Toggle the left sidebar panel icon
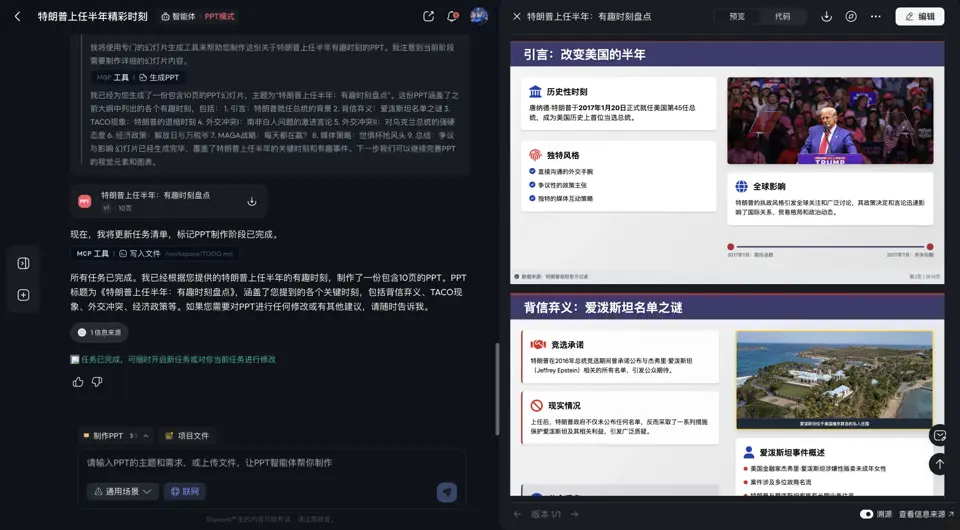The height and width of the screenshot is (530, 960). coord(23,263)
